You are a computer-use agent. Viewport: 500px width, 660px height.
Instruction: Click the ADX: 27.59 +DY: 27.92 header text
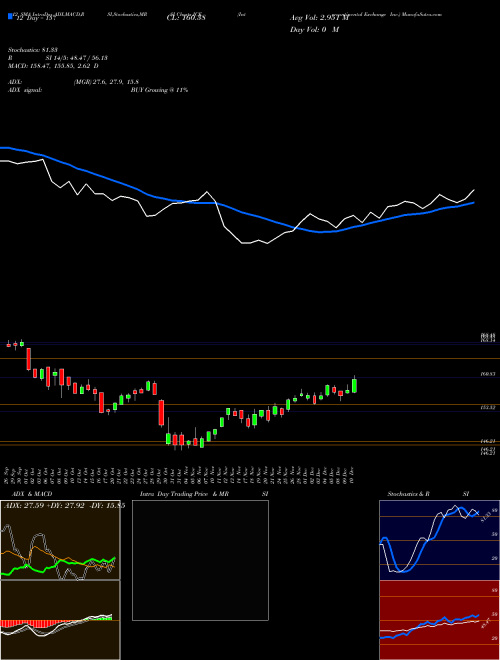tap(64, 506)
